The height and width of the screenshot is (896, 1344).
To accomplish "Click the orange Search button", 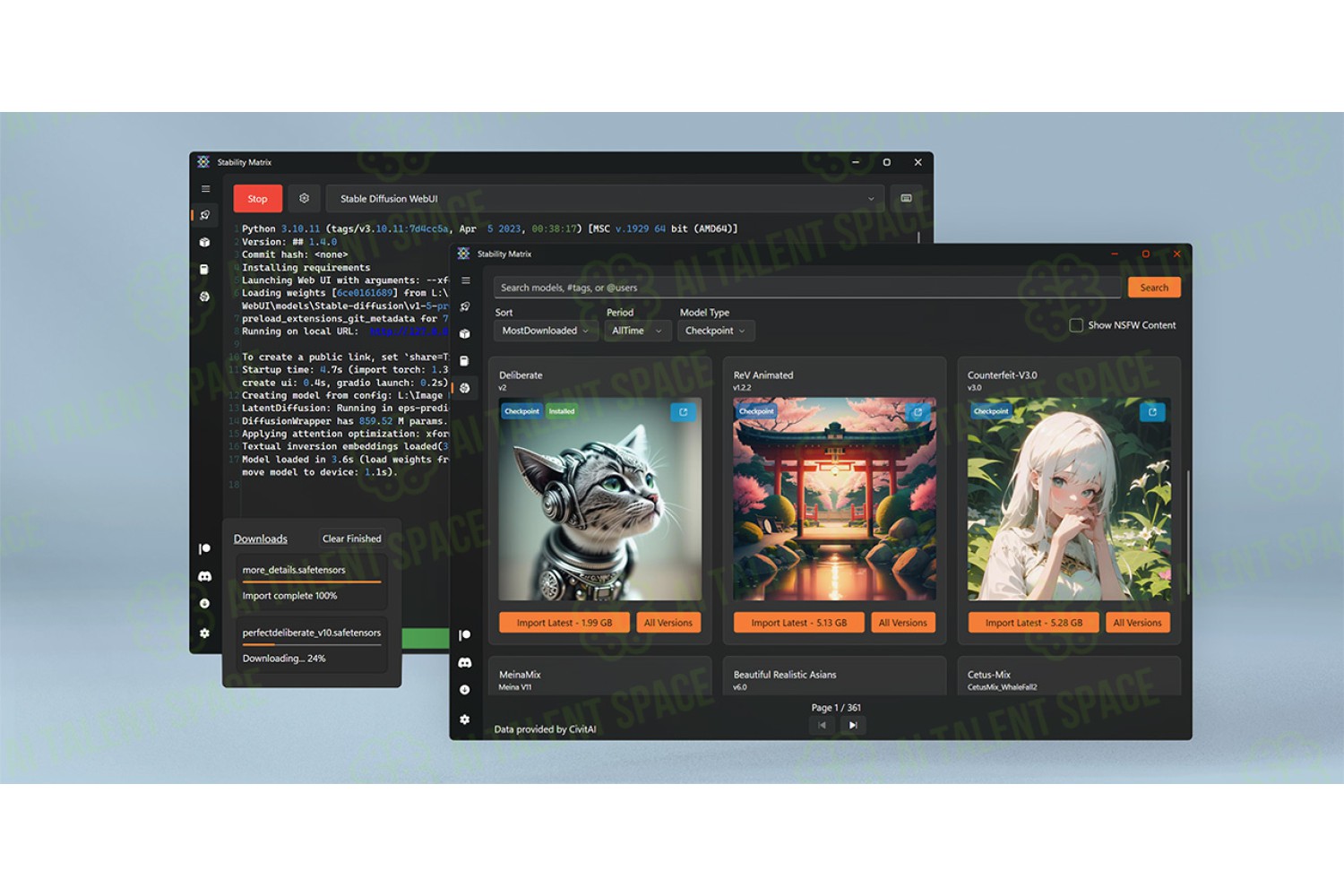I will pos(1154,288).
